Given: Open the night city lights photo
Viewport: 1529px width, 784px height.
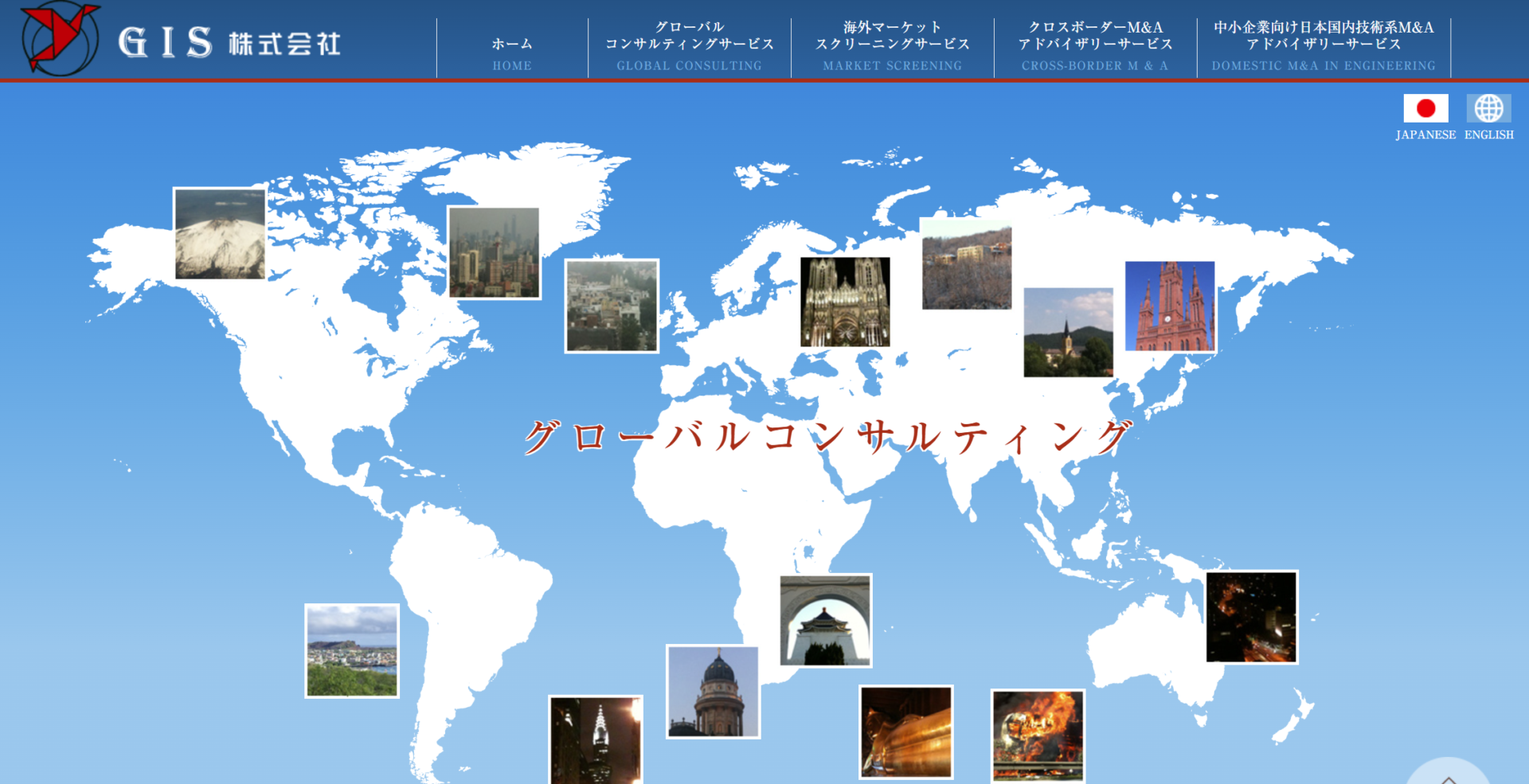Looking at the screenshot, I should point(1251,617).
